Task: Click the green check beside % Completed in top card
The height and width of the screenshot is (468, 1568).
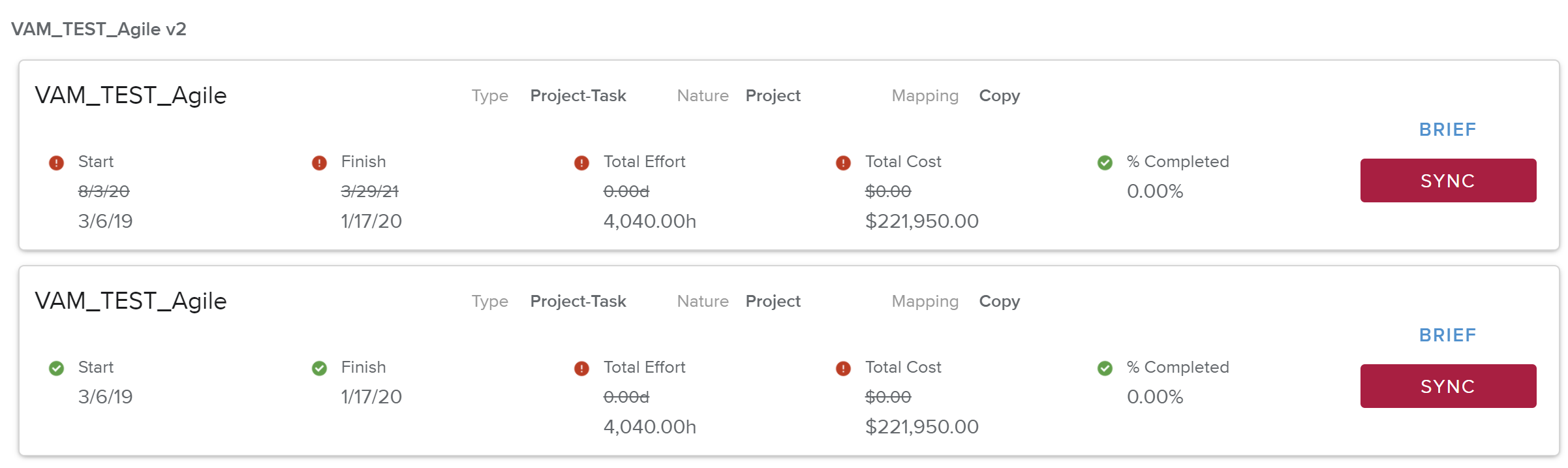Action: [1105, 163]
